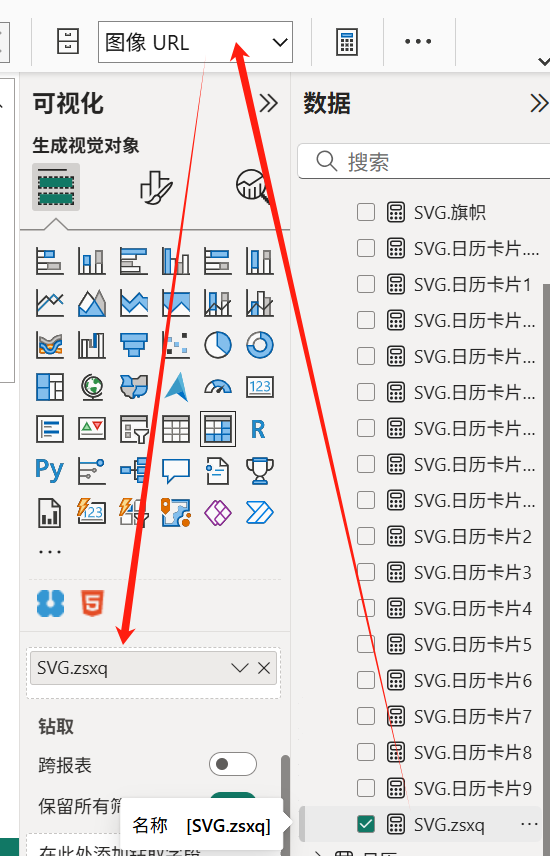Open the SVG.zsxq field chevron menu
550x856 pixels.
[x=239, y=668]
